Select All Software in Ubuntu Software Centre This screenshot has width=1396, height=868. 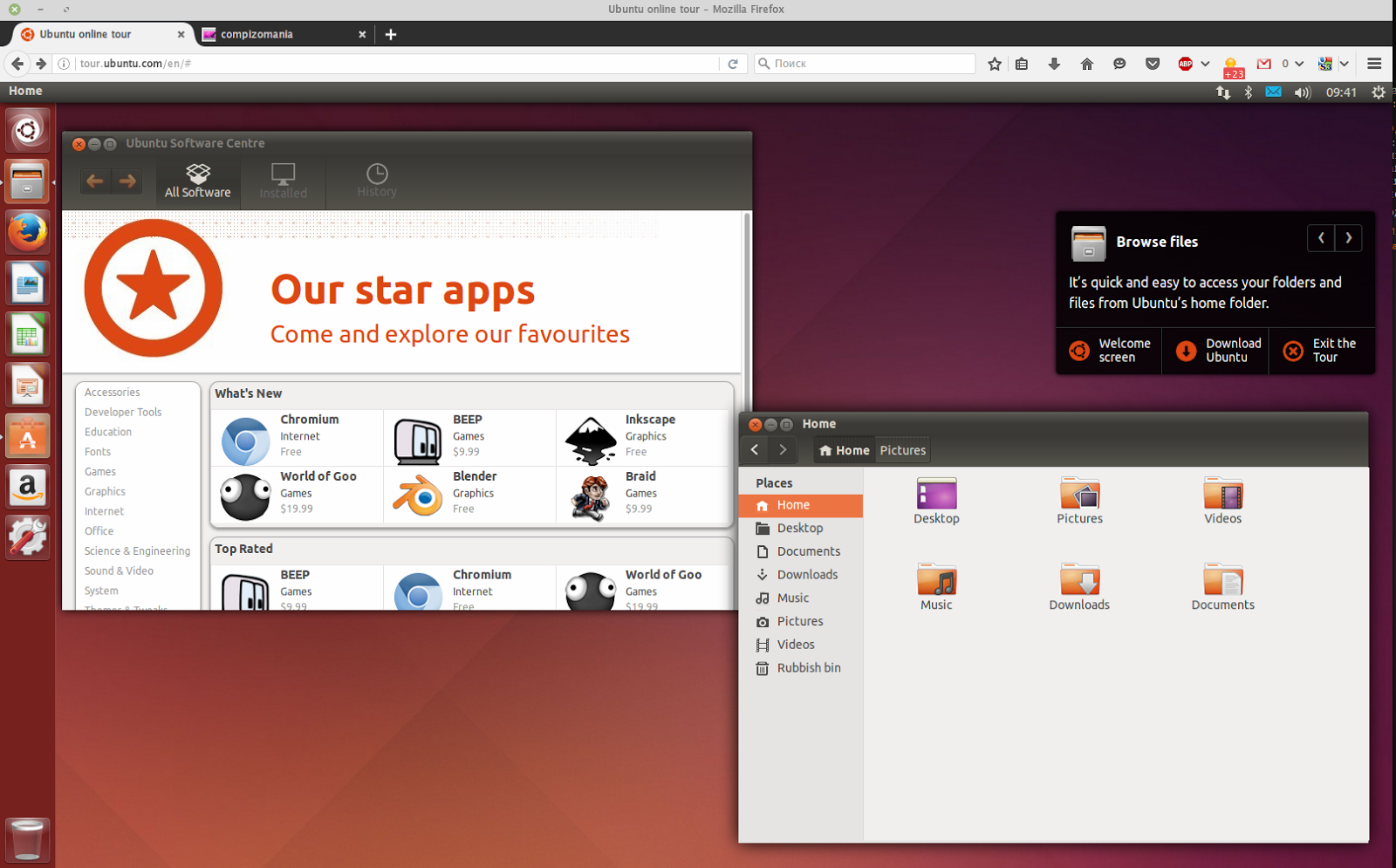198,181
